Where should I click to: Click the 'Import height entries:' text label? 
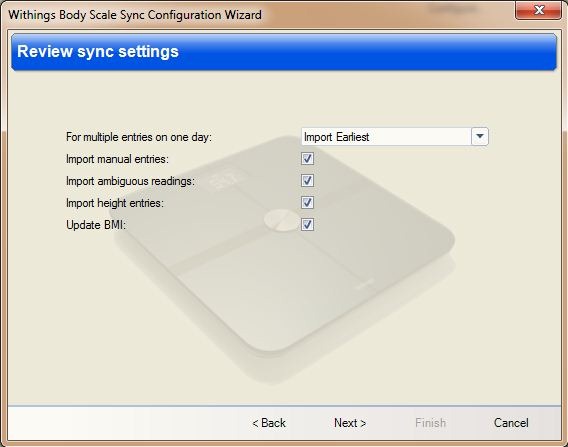115,203
